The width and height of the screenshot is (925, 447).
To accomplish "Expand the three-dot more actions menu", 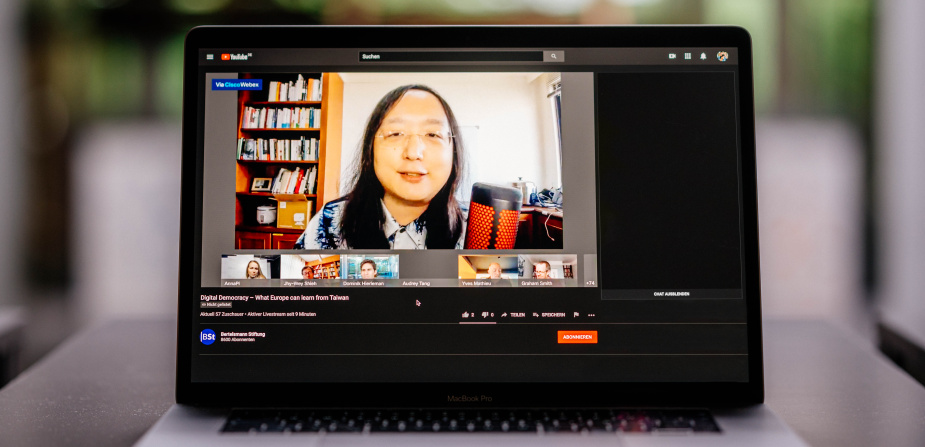I will coord(591,314).
